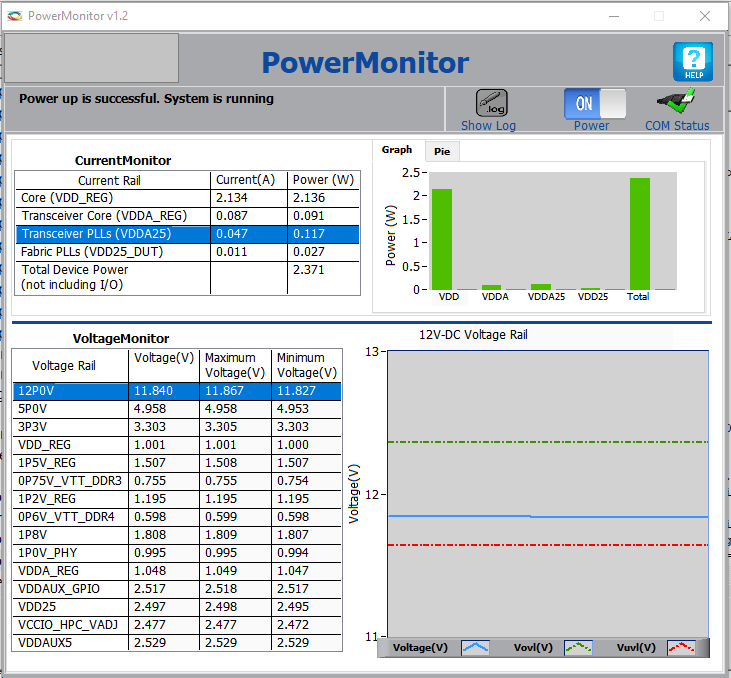
Task: Open the Help icon
Action: [x=692, y=62]
